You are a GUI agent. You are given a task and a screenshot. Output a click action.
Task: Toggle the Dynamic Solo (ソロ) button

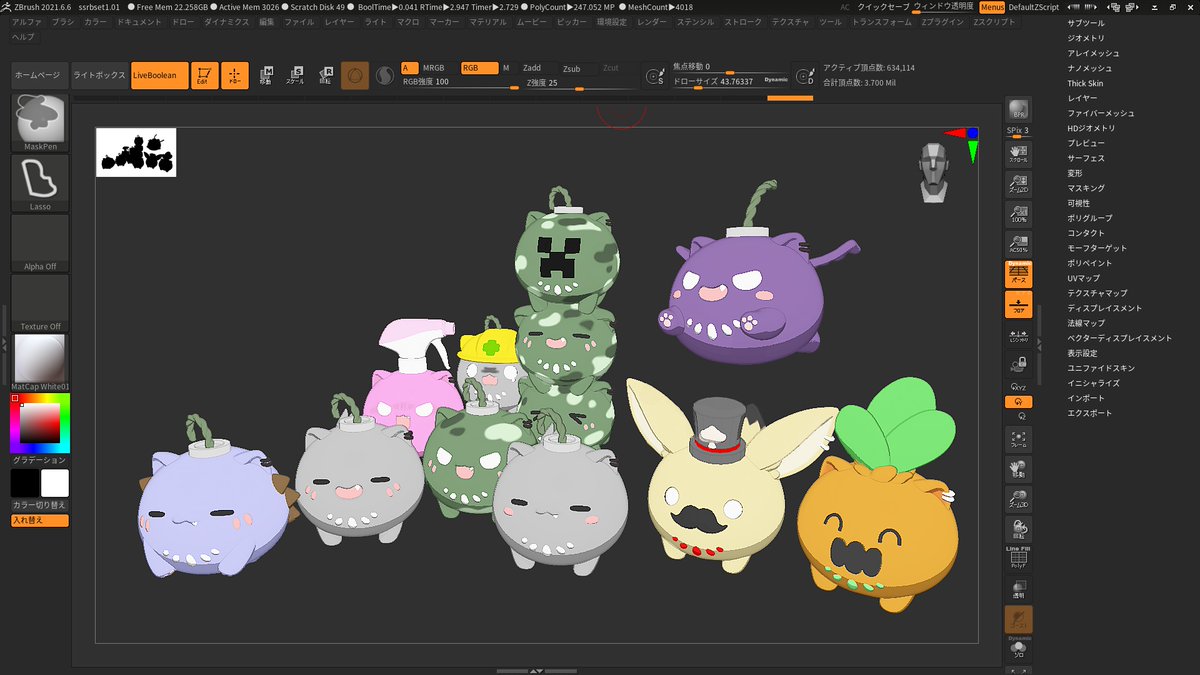tap(1018, 648)
